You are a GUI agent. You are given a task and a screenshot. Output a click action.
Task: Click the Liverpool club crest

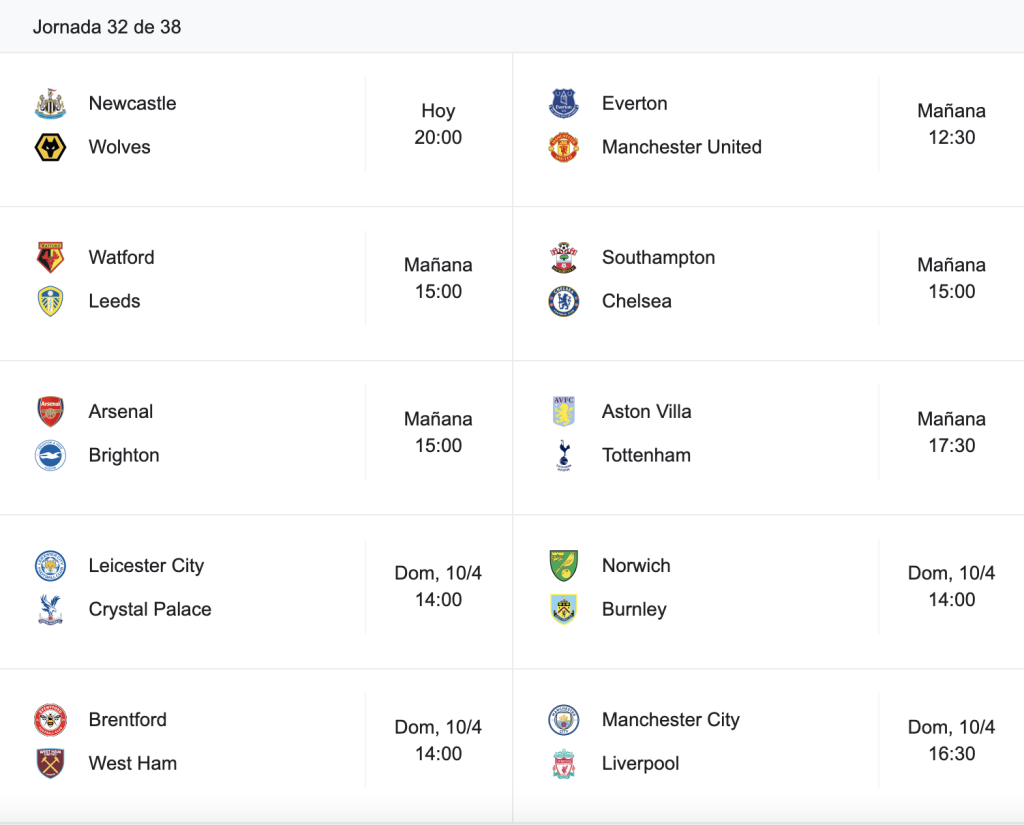[564, 764]
